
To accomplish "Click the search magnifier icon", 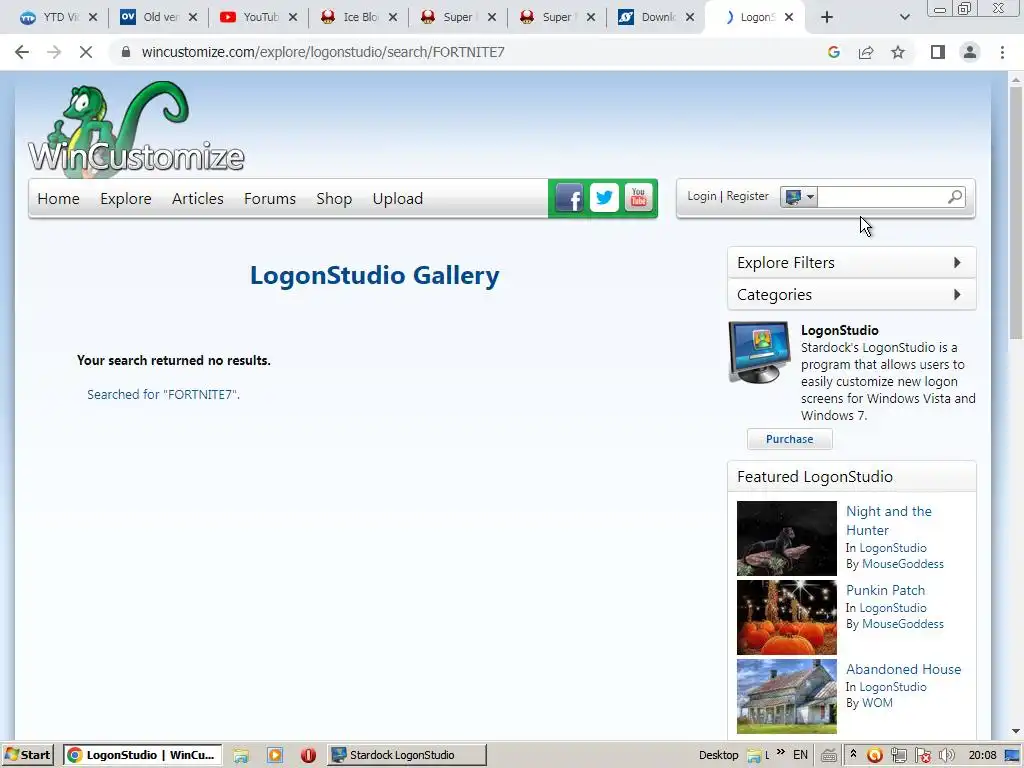I will point(955,197).
